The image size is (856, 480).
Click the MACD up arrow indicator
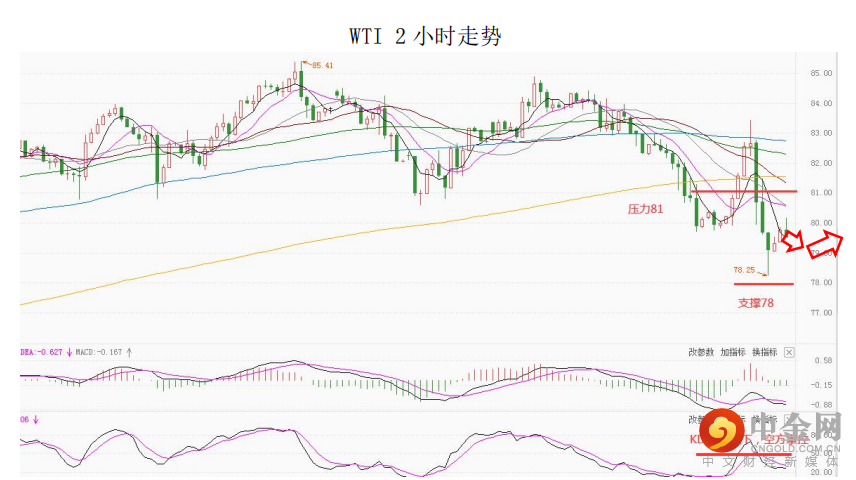pos(129,352)
